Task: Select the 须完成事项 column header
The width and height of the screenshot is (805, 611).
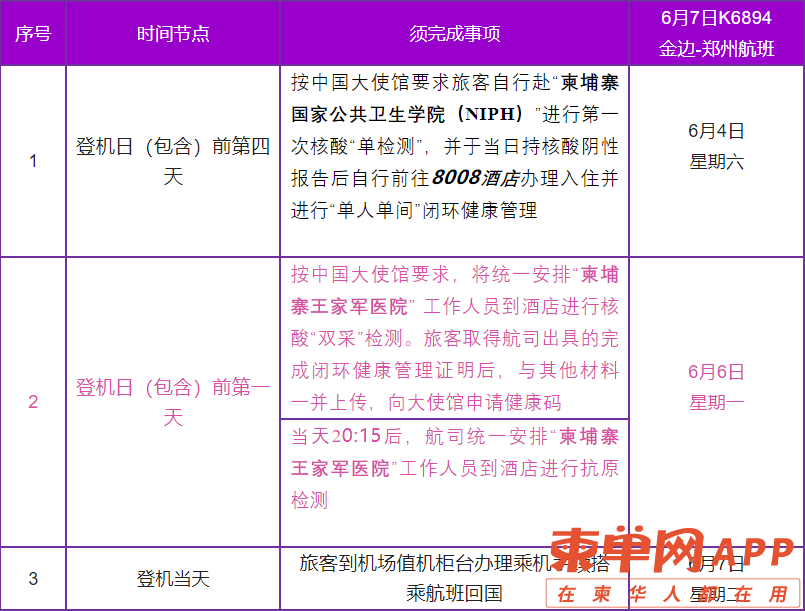Action: tap(454, 34)
